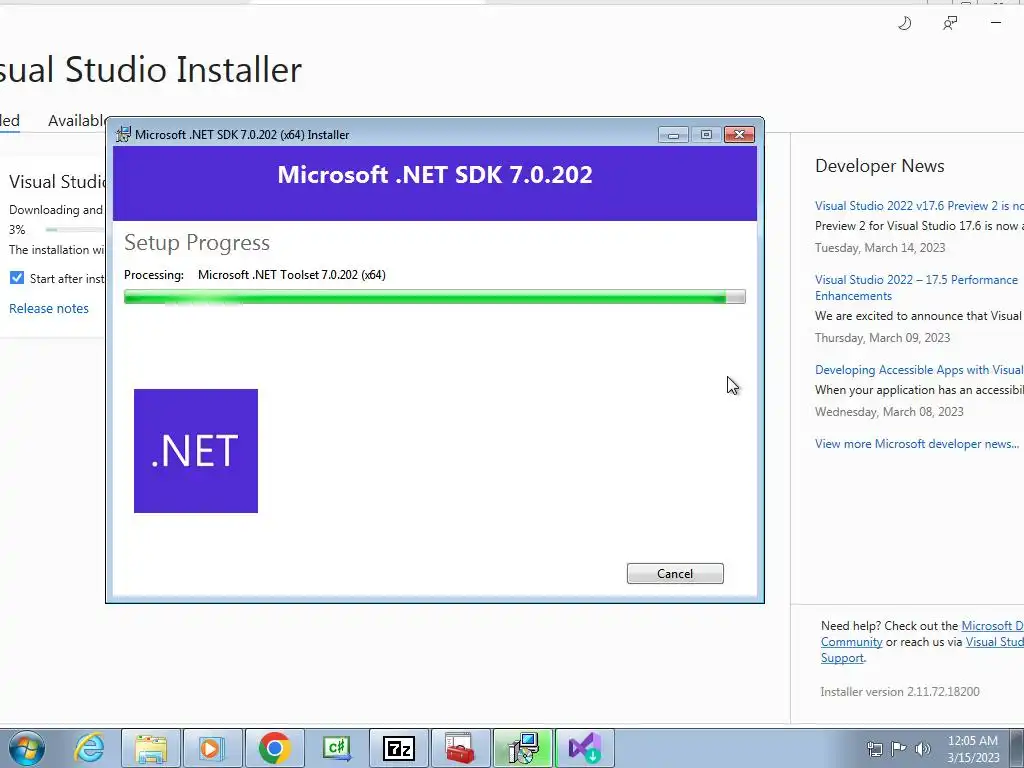
Task: Click Visual Studio download progress bar at 3%
Action: click(75, 230)
